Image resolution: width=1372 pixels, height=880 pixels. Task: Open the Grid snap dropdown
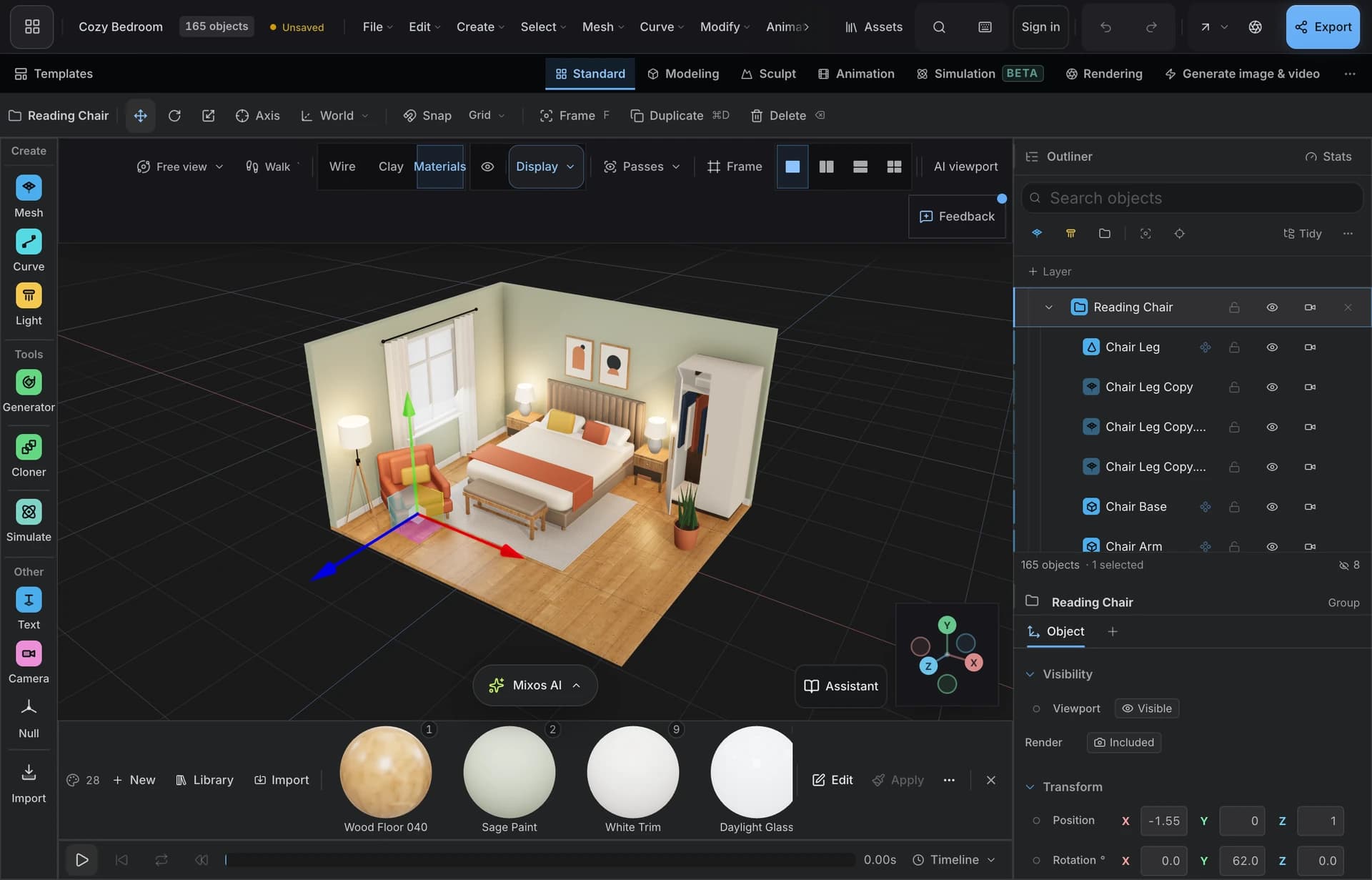pyautogui.click(x=487, y=115)
